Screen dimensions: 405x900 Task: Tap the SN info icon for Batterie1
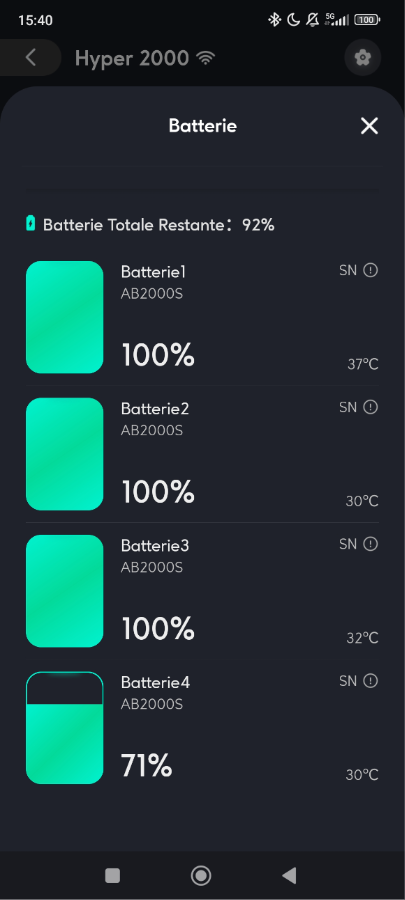tap(371, 270)
